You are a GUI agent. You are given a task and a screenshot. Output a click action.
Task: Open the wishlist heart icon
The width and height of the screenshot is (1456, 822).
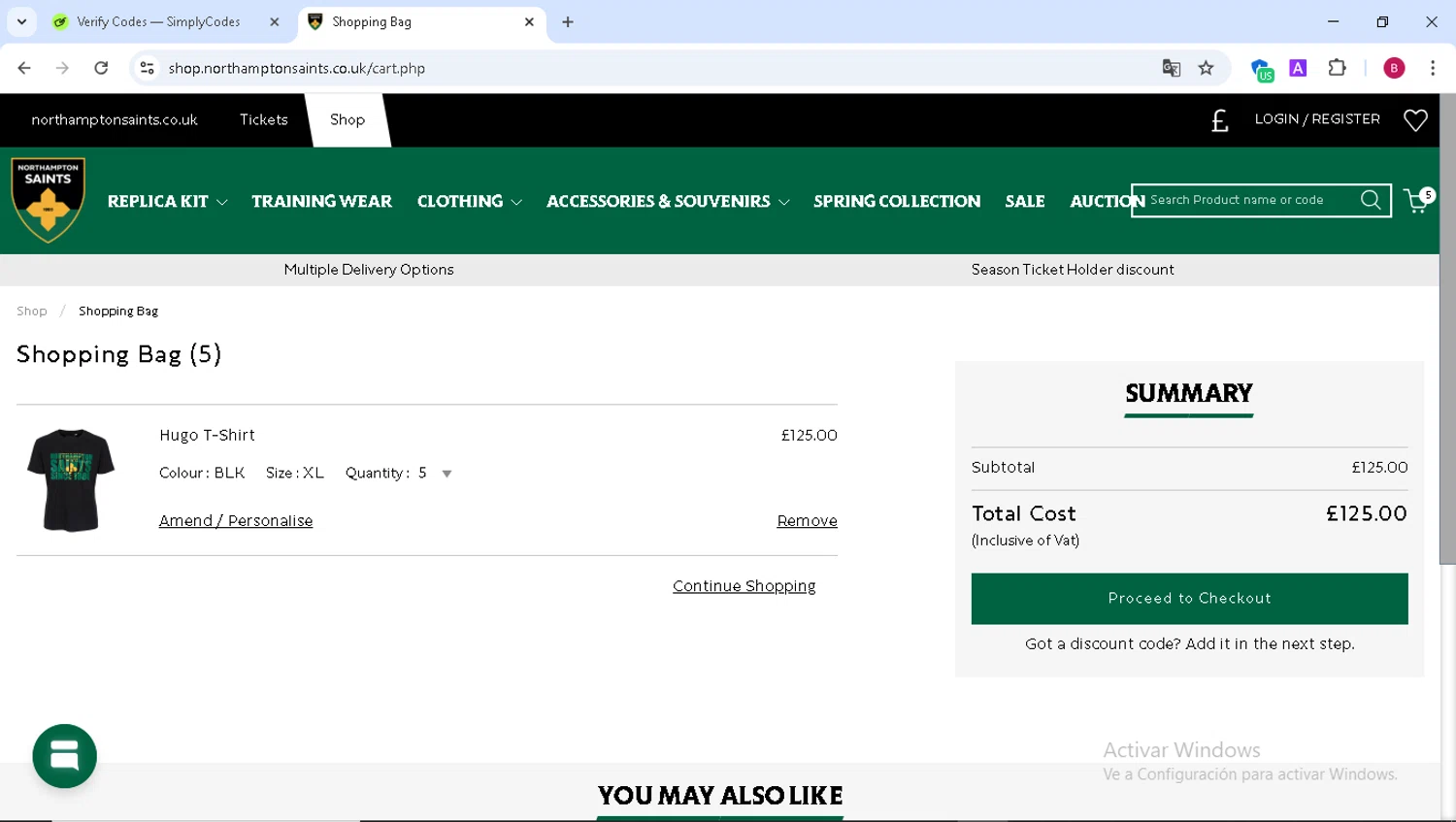tap(1415, 119)
